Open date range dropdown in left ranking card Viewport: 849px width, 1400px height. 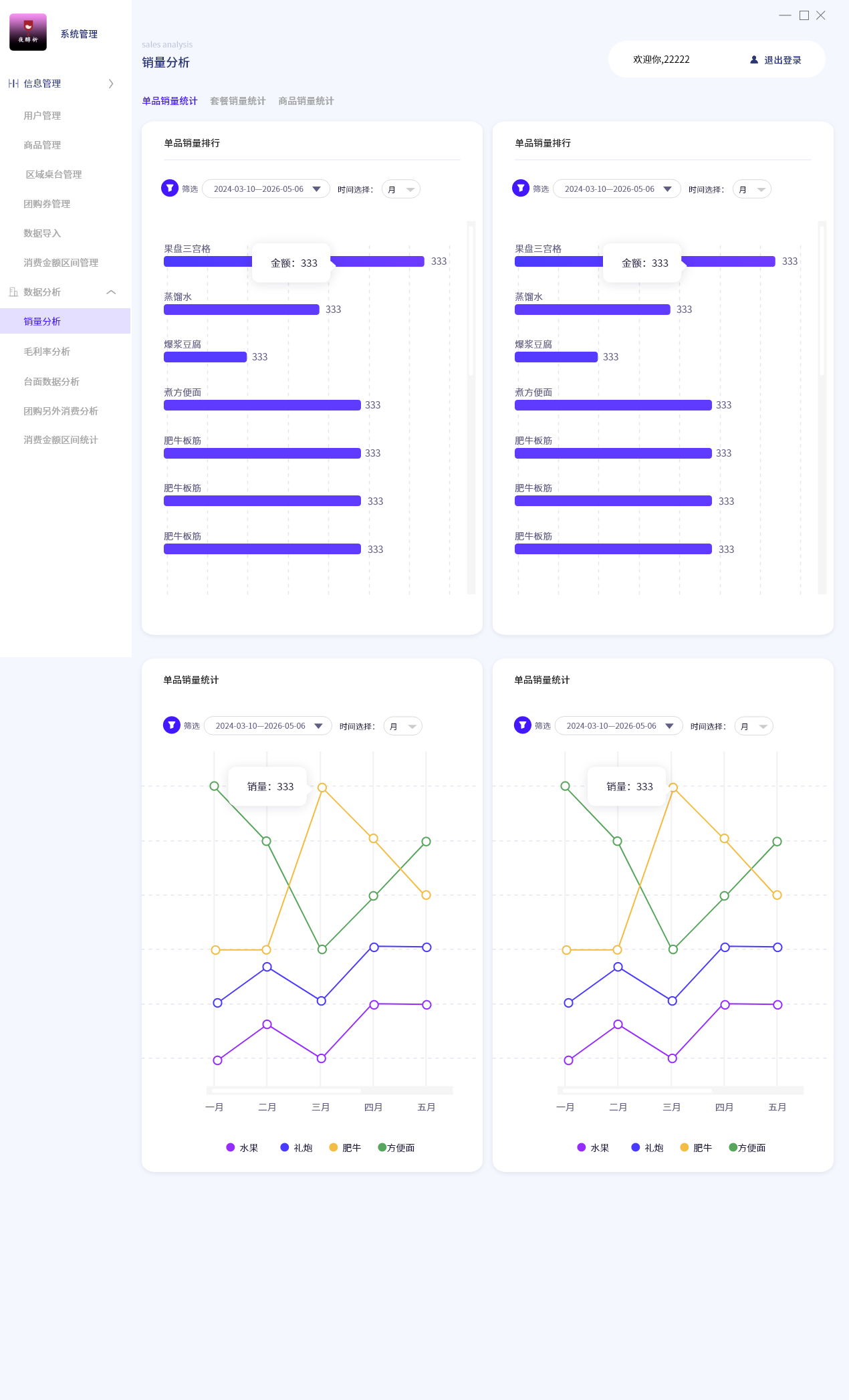[265, 189]
